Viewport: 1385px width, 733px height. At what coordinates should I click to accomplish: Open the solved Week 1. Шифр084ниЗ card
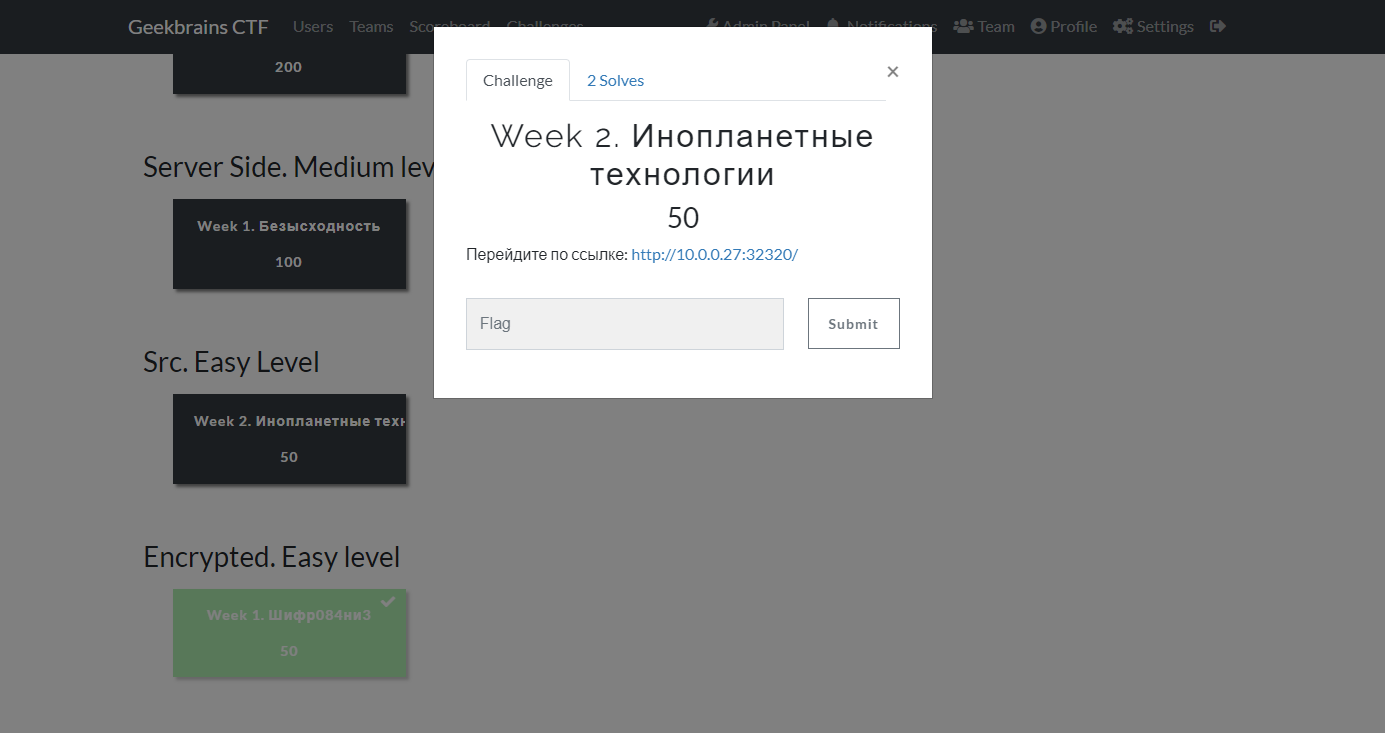click(x=289, y=633)
